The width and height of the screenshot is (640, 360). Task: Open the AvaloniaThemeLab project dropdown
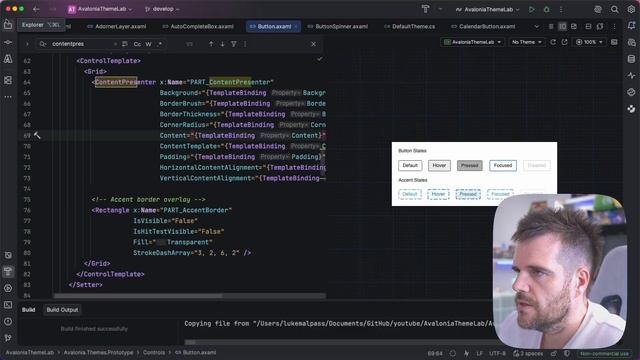point(100,9)
